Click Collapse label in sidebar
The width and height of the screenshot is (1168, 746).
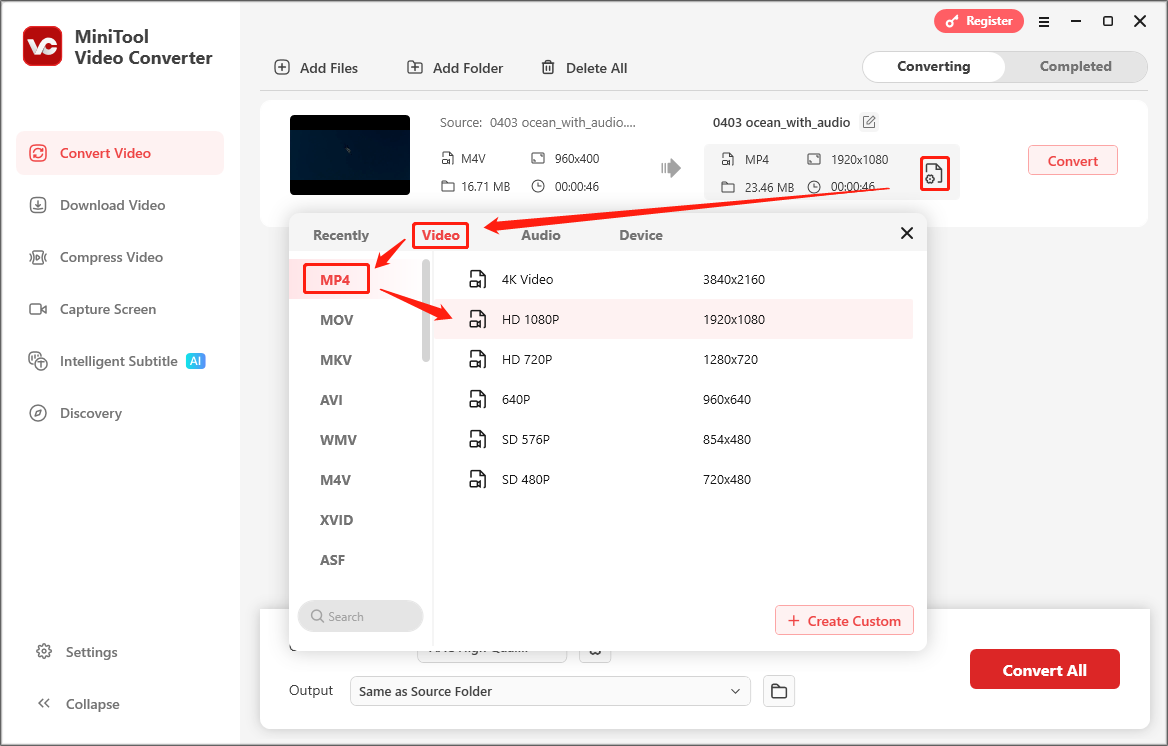click(92, 704)
